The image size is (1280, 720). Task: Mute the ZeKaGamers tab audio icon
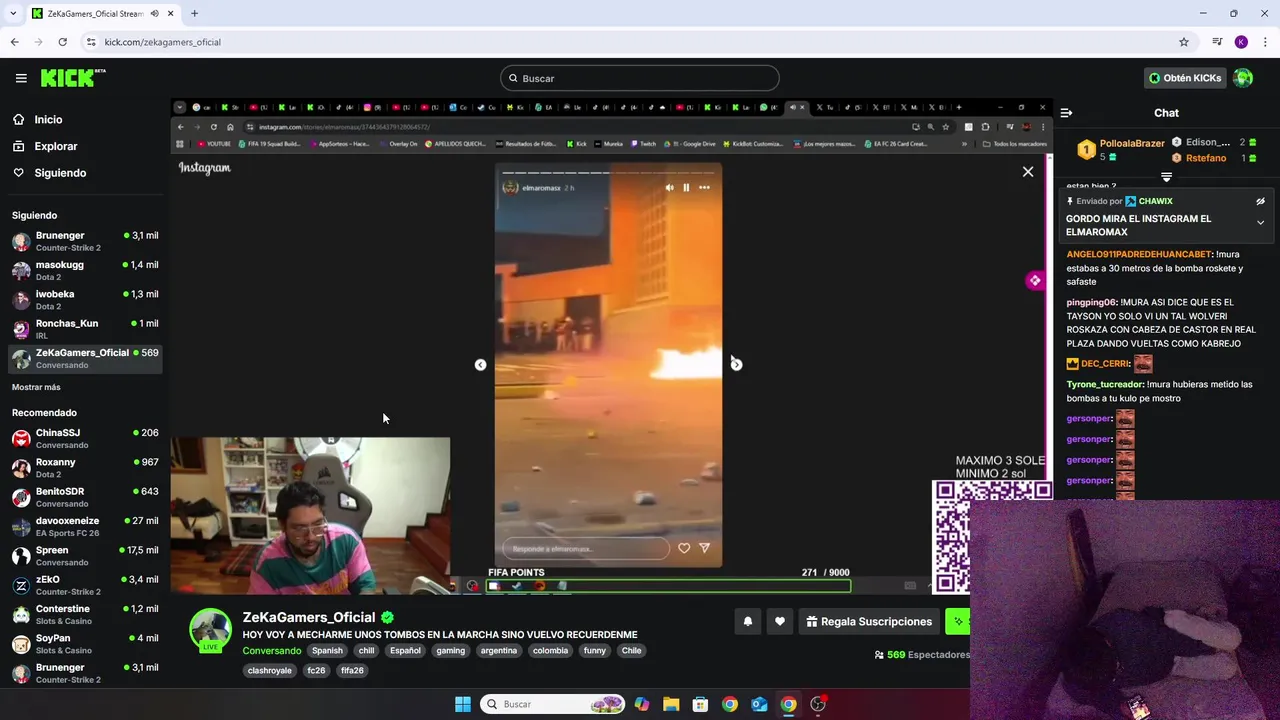[155, 13]
